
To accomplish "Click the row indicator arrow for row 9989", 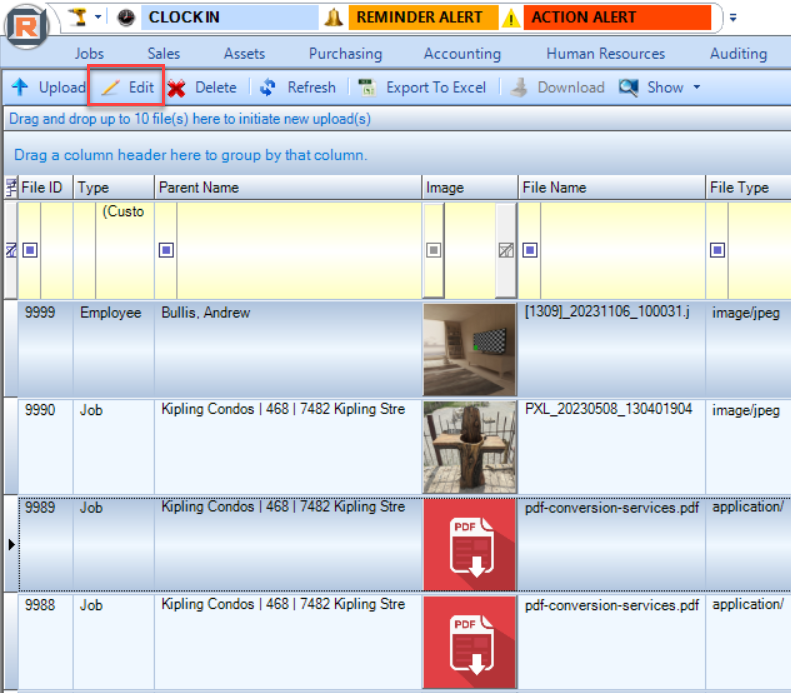I will 11,545.
